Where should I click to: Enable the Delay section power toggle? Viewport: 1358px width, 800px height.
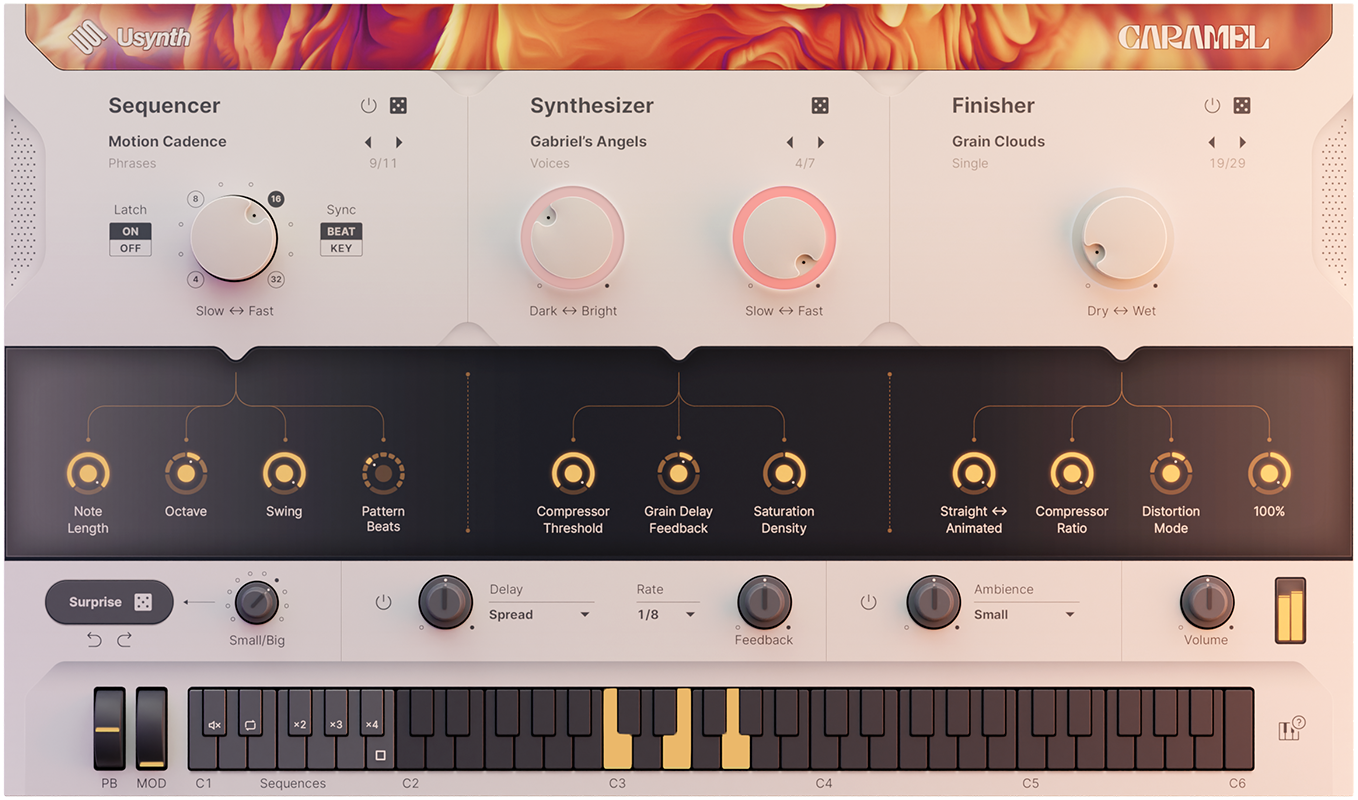(383, 602)
